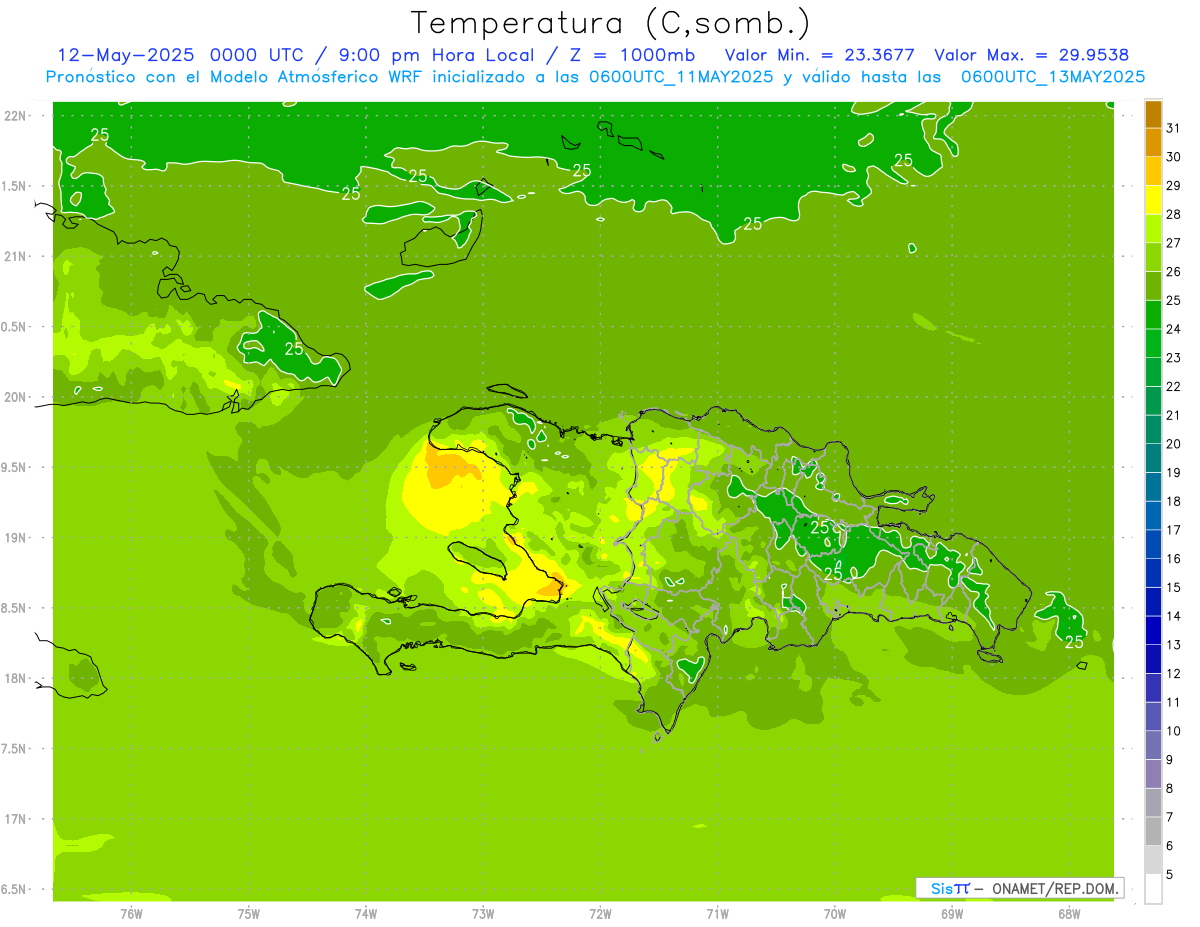Click the legend value 13

coord(1173,645)
